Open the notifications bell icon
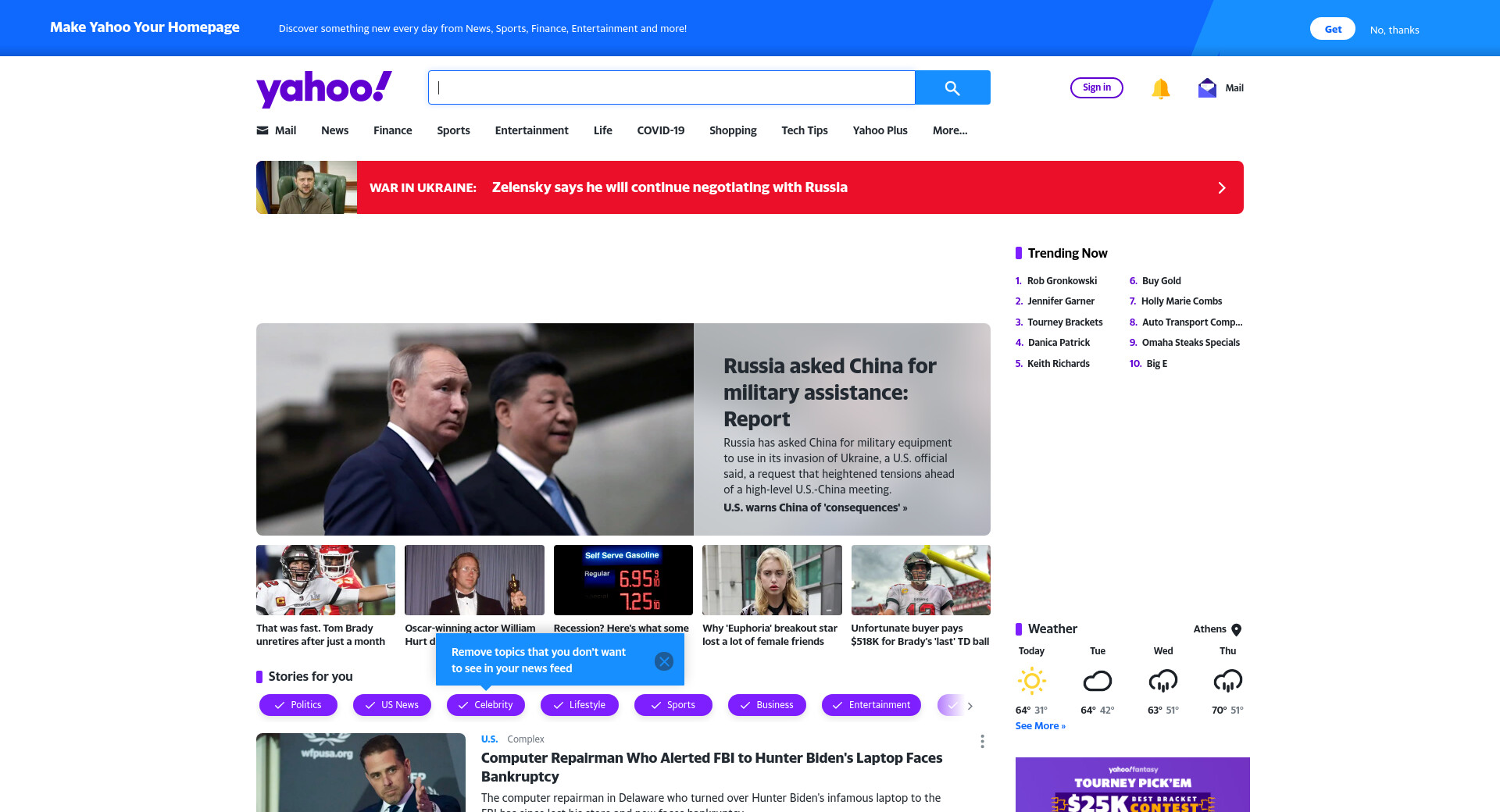 pyautogui.click(x=1160, y=88)
